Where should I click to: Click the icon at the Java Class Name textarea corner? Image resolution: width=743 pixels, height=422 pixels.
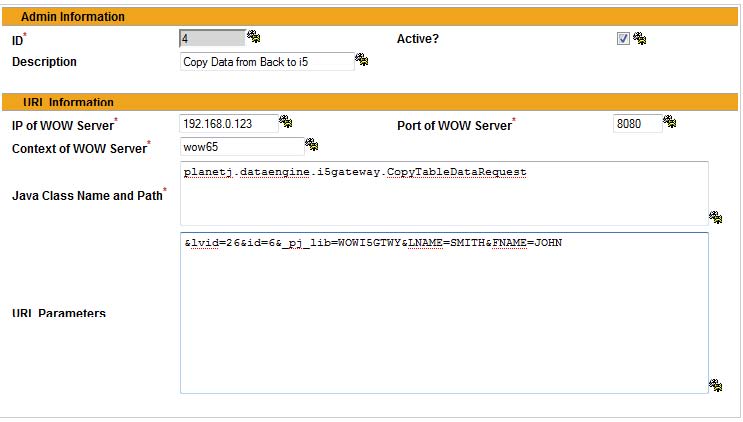point(716,217)
